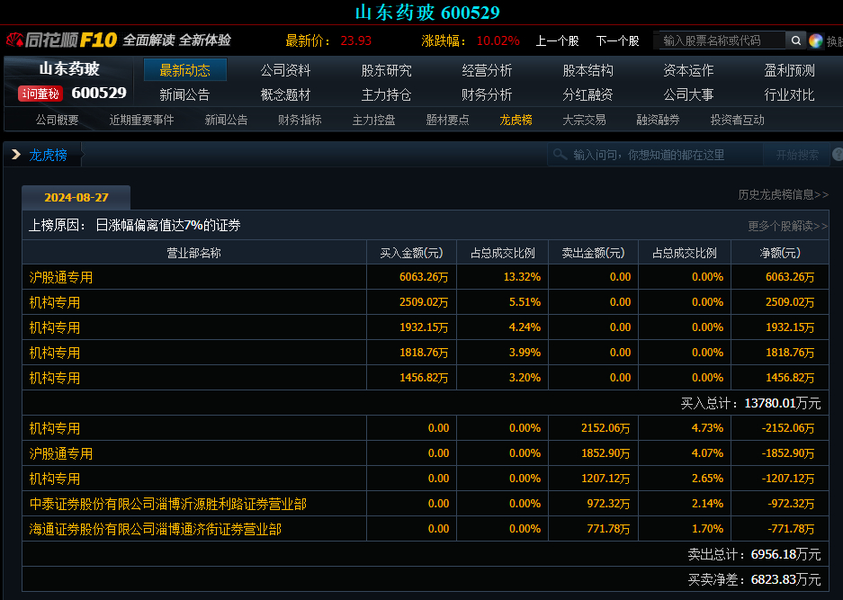Select 龙虎榜 in the sub-navigation
Image resolution: width=843 pixels, height=600 pixels.
tap(516, 120)
